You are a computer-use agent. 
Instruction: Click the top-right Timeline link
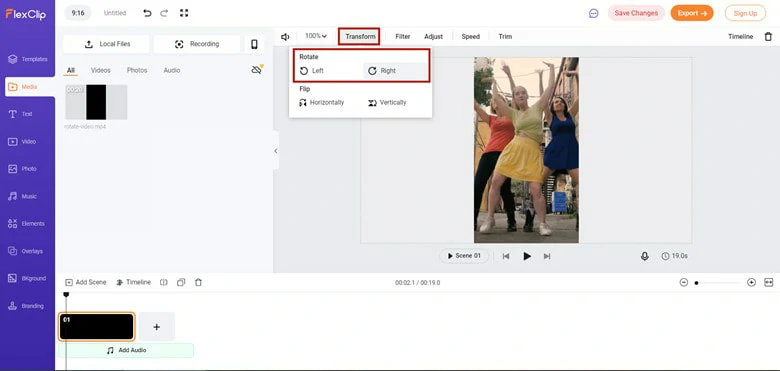point(740,37)
